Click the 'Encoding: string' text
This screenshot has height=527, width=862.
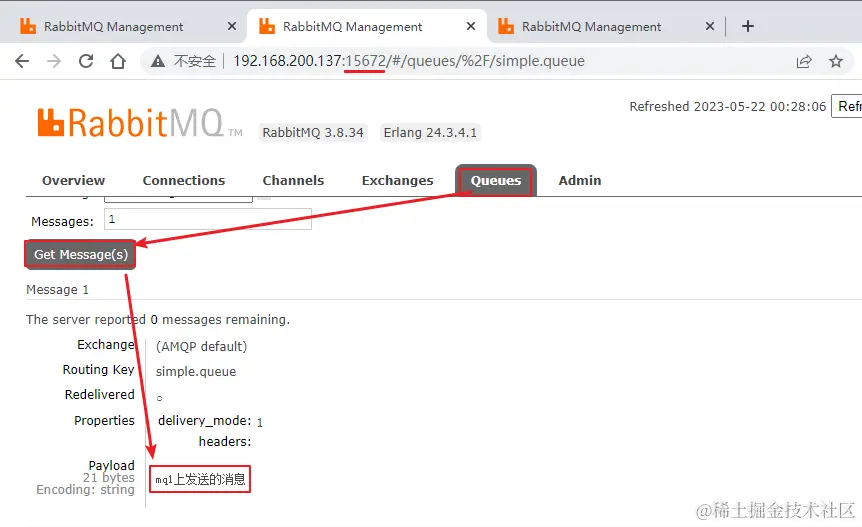(85, 490)
